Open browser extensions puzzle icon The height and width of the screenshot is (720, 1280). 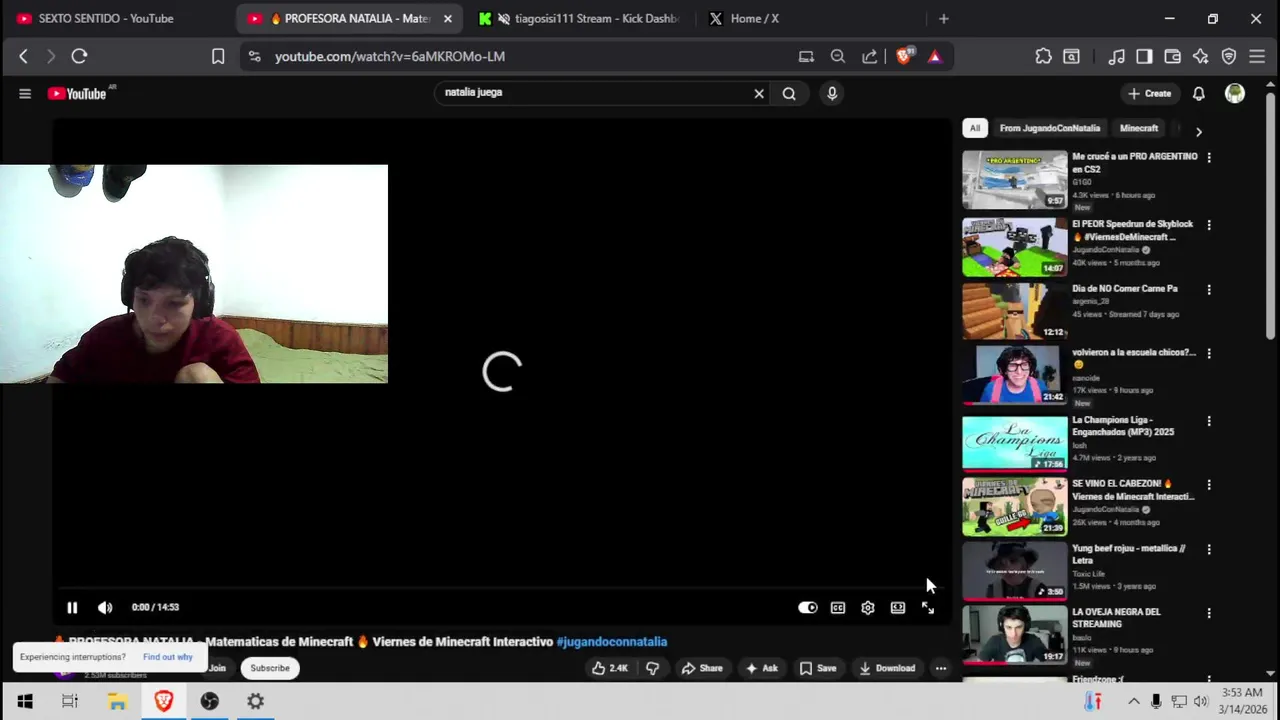[1043, 56]
